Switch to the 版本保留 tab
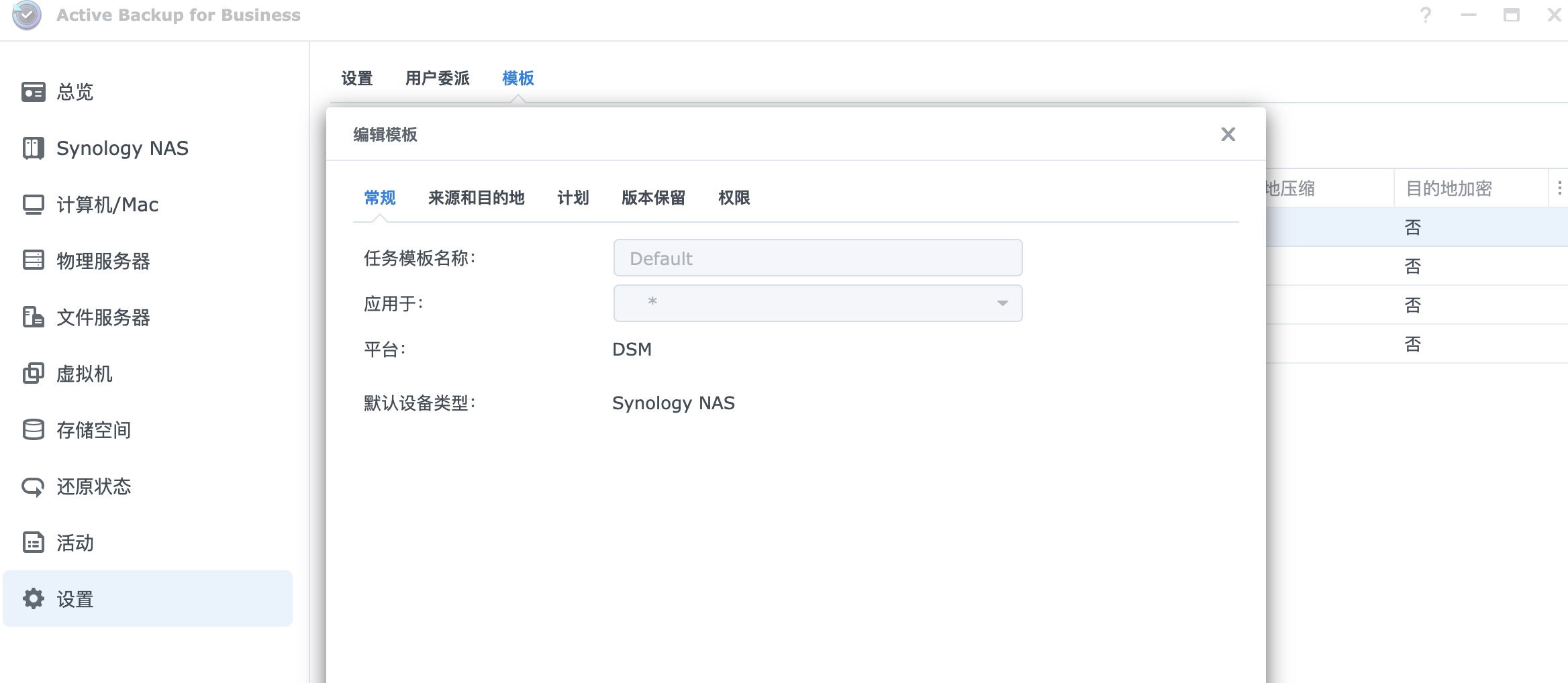The image size is (1568, 683). pyautogui.click(x=653, y=198)
